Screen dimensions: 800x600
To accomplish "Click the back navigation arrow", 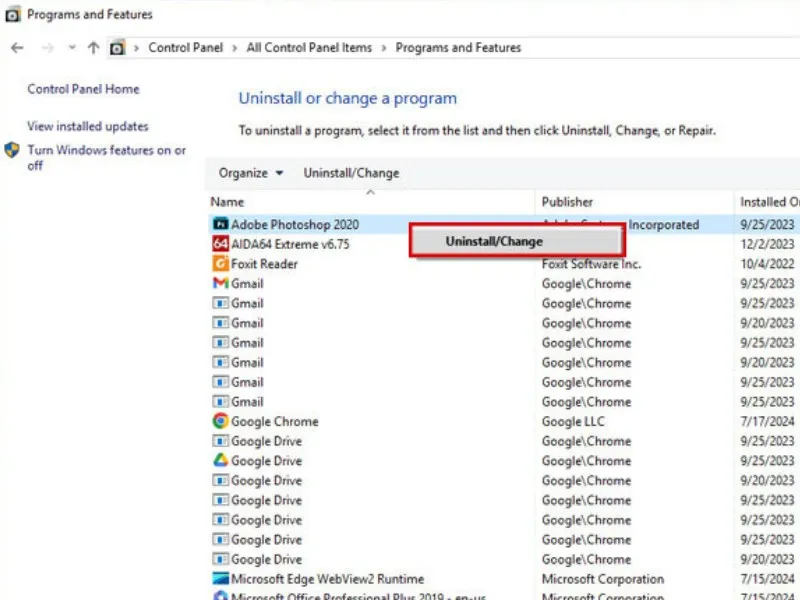I will click(x=17, y=48).
